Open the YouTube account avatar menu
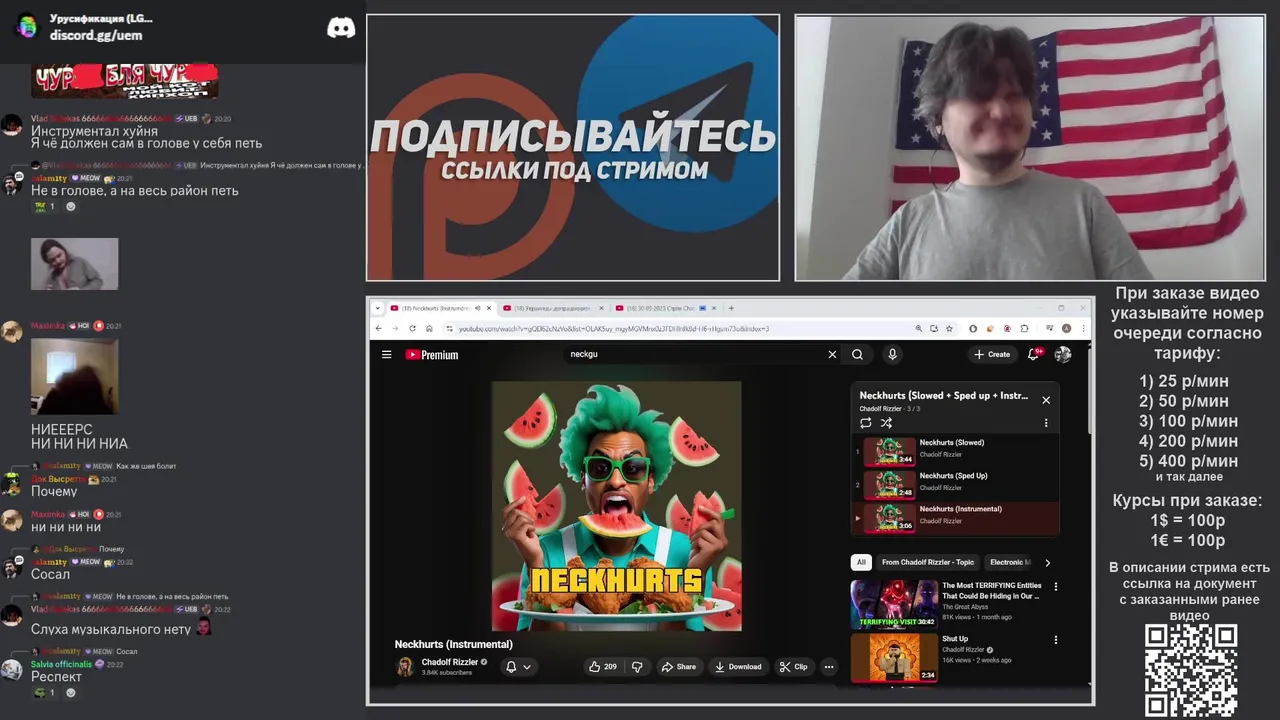 (1063, 354)
